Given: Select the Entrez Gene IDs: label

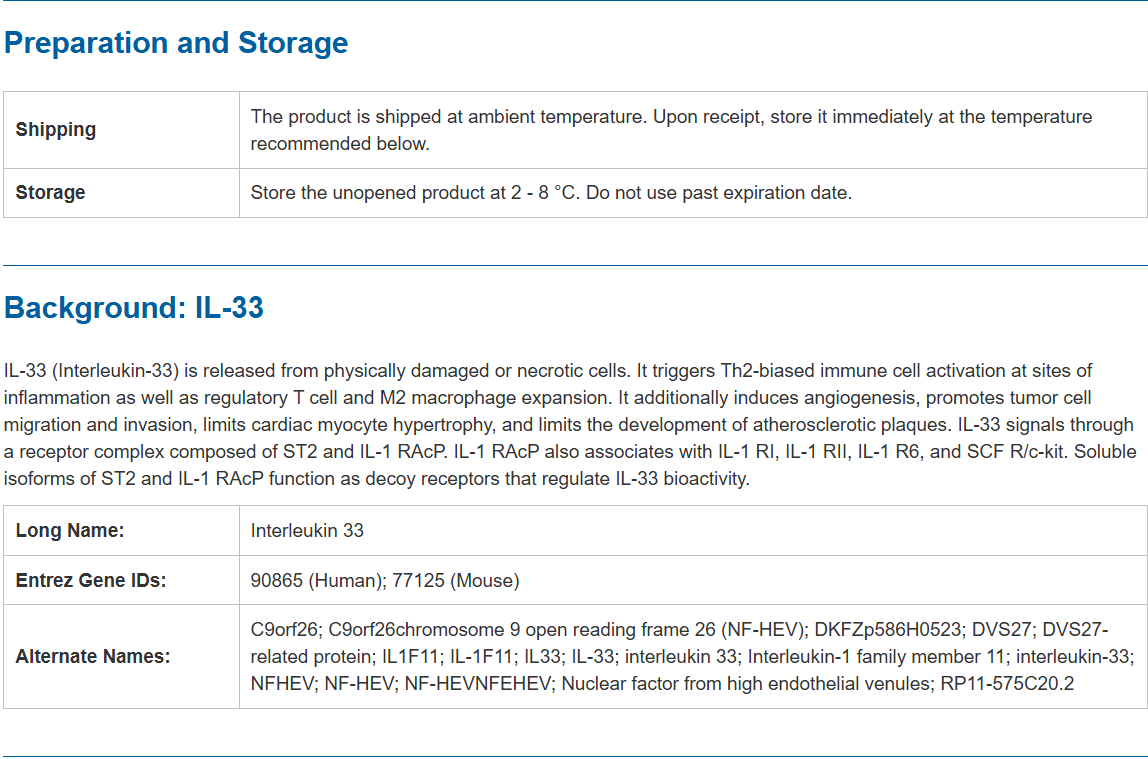Looking at the screenshot, I should pyautogui.click(x=91, y=581).
